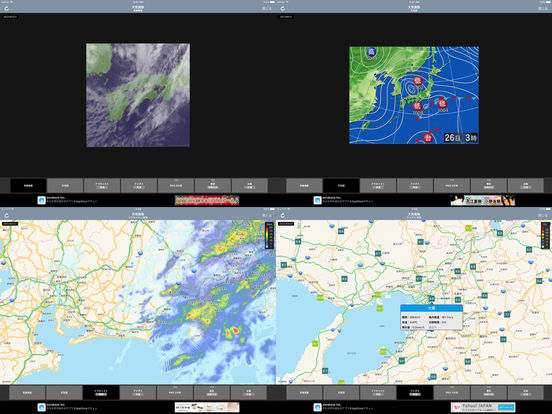This screenshot has height=414, width=552.
Task: Open PM2.5 tab in top-right panel
Action: pos(452,186)
